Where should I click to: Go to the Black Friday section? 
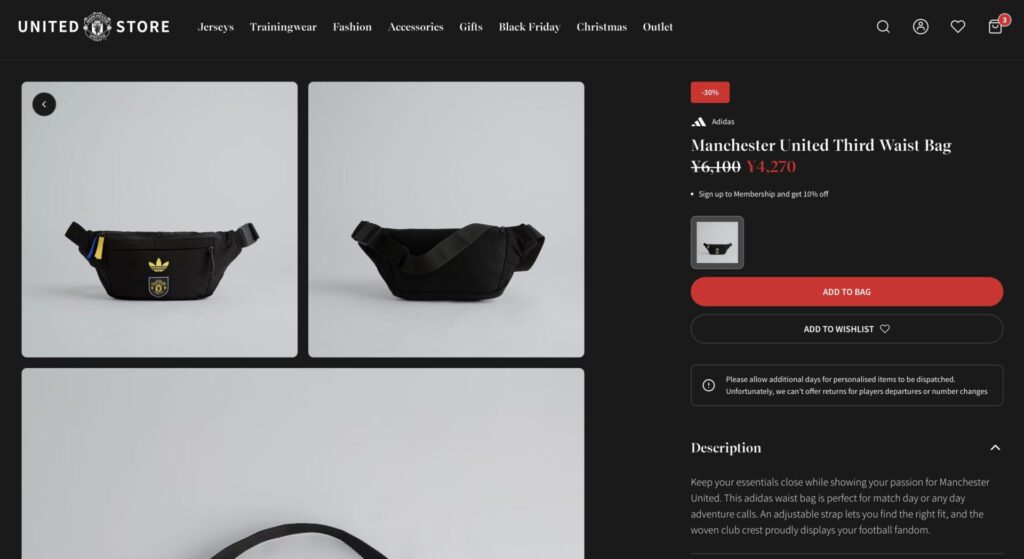click(x=530, y=27)
